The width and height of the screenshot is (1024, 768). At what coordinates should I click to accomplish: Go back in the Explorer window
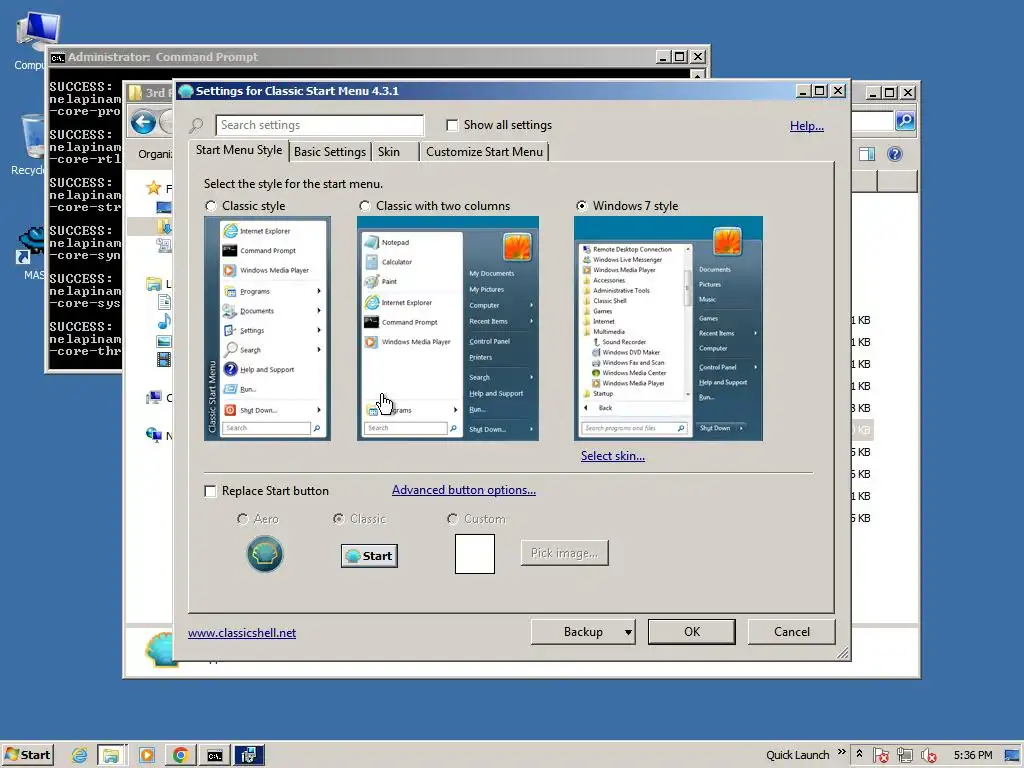click(x=143, y=122)
